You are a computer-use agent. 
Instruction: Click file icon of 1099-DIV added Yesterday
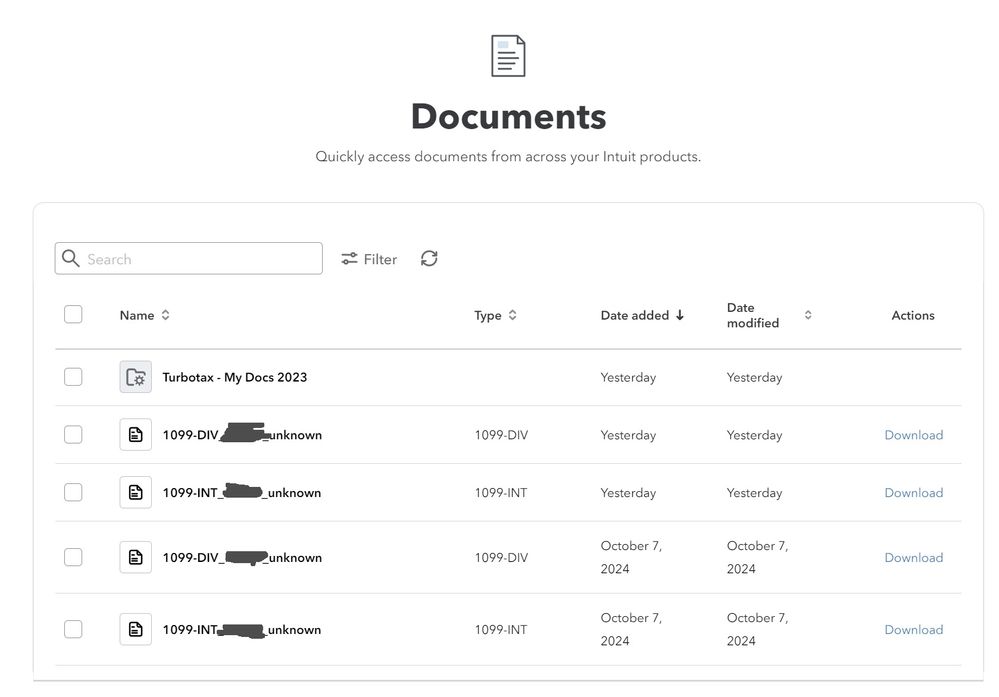tap(136, 435)
